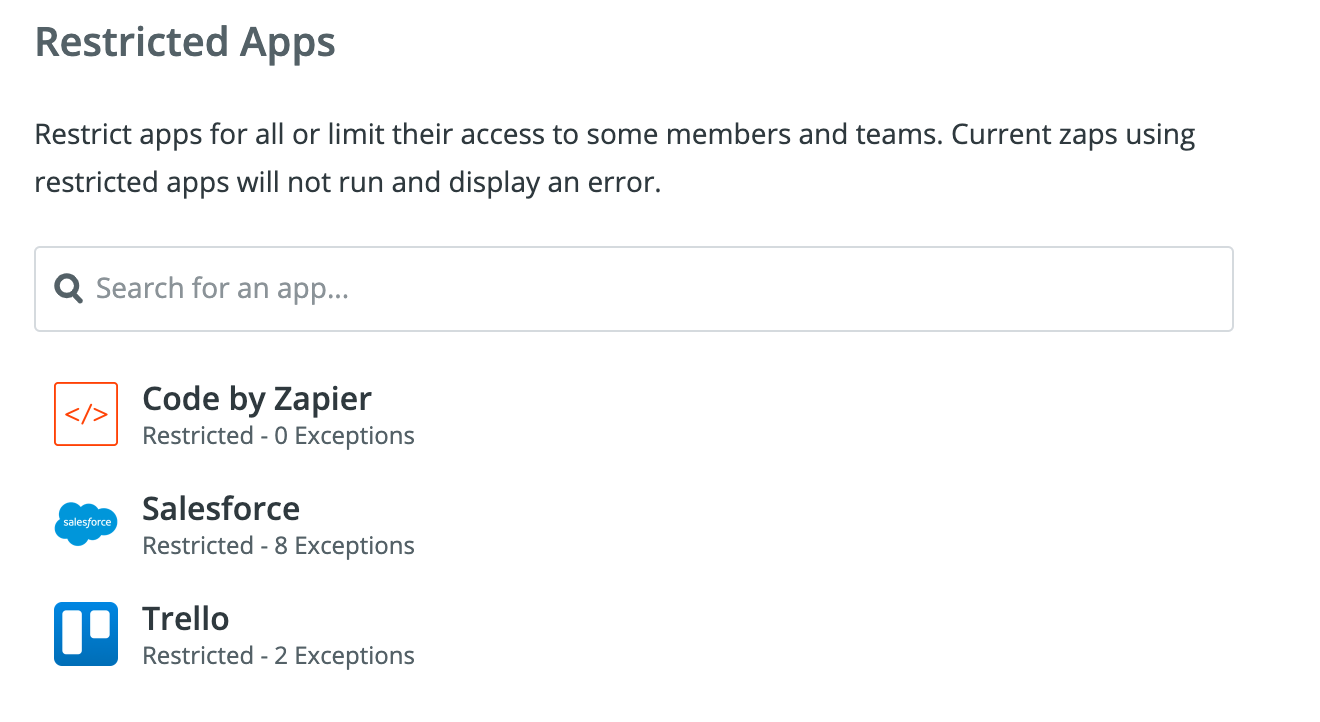Image resolution: width=1320 pixels, height=722 pixels.
Task: Focus the 'Search for an app...' field
Action: click(x=634, y=289)
